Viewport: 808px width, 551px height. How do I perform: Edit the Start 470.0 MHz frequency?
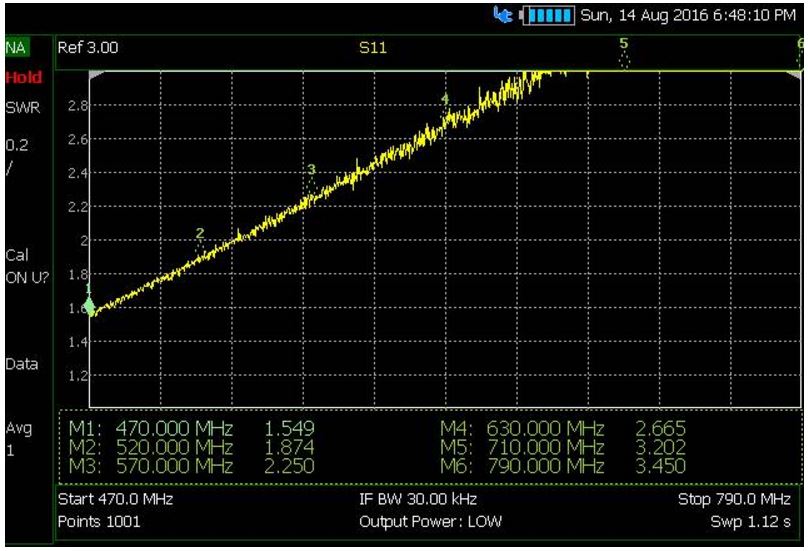click(x=115, y=499)
